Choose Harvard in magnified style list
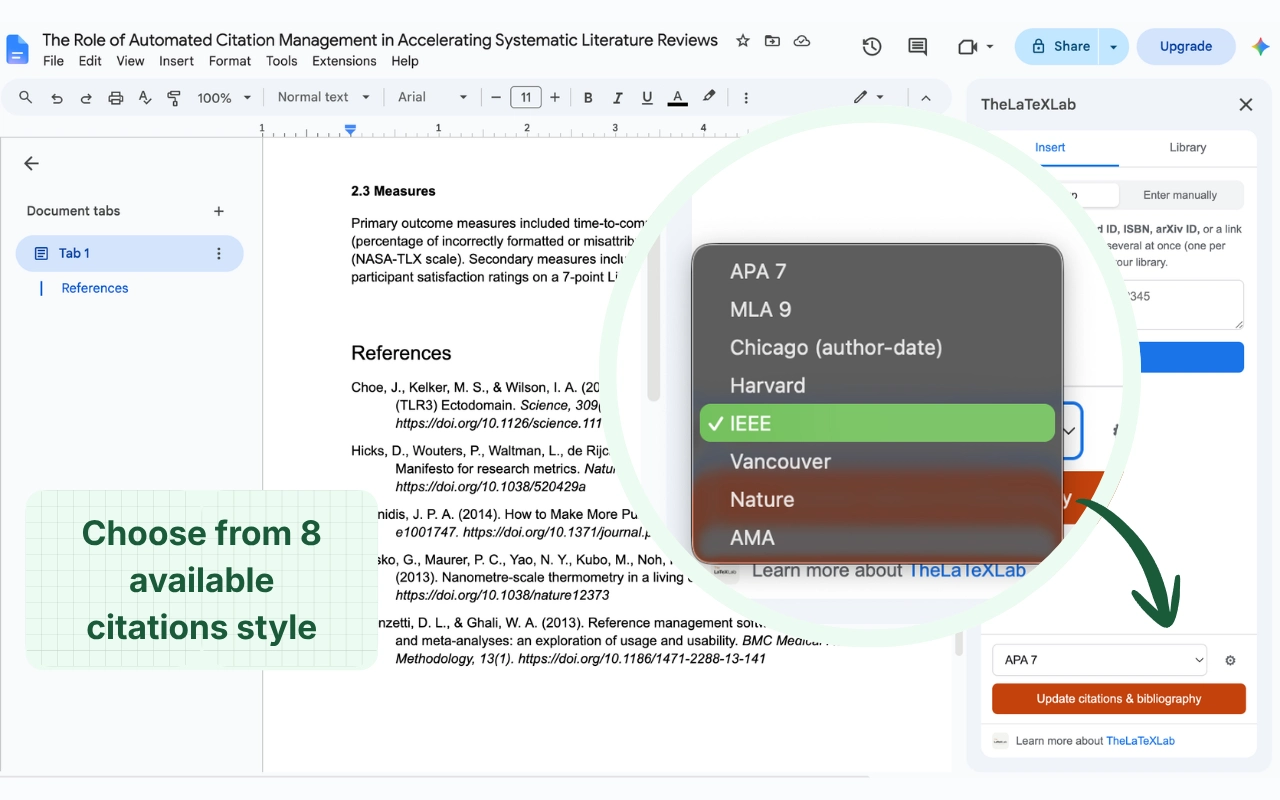The height and width of the screenshot is (800, 1280). pos(877,385)
